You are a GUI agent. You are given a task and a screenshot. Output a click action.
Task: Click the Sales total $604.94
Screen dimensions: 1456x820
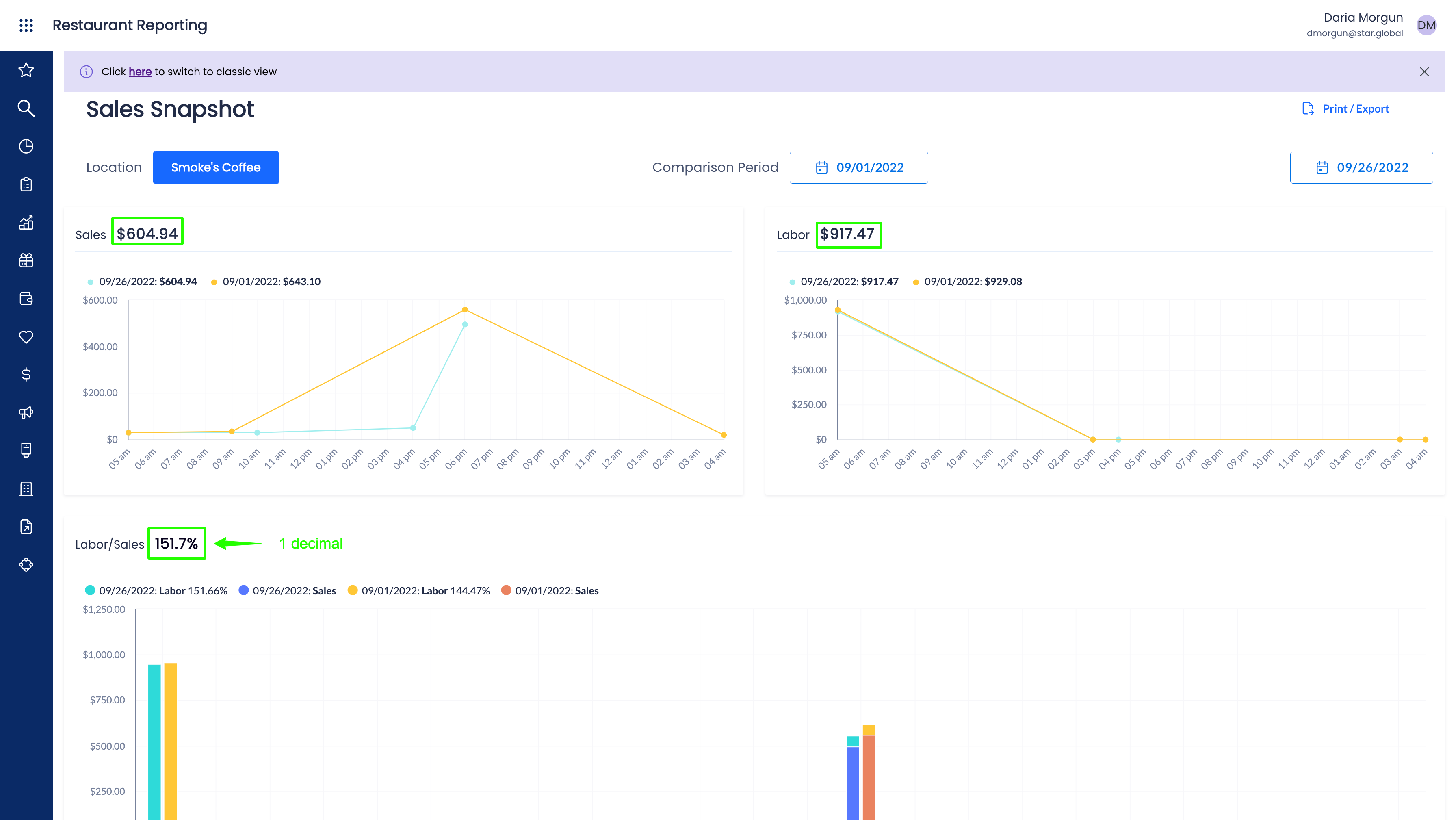(x=147, y=234)
